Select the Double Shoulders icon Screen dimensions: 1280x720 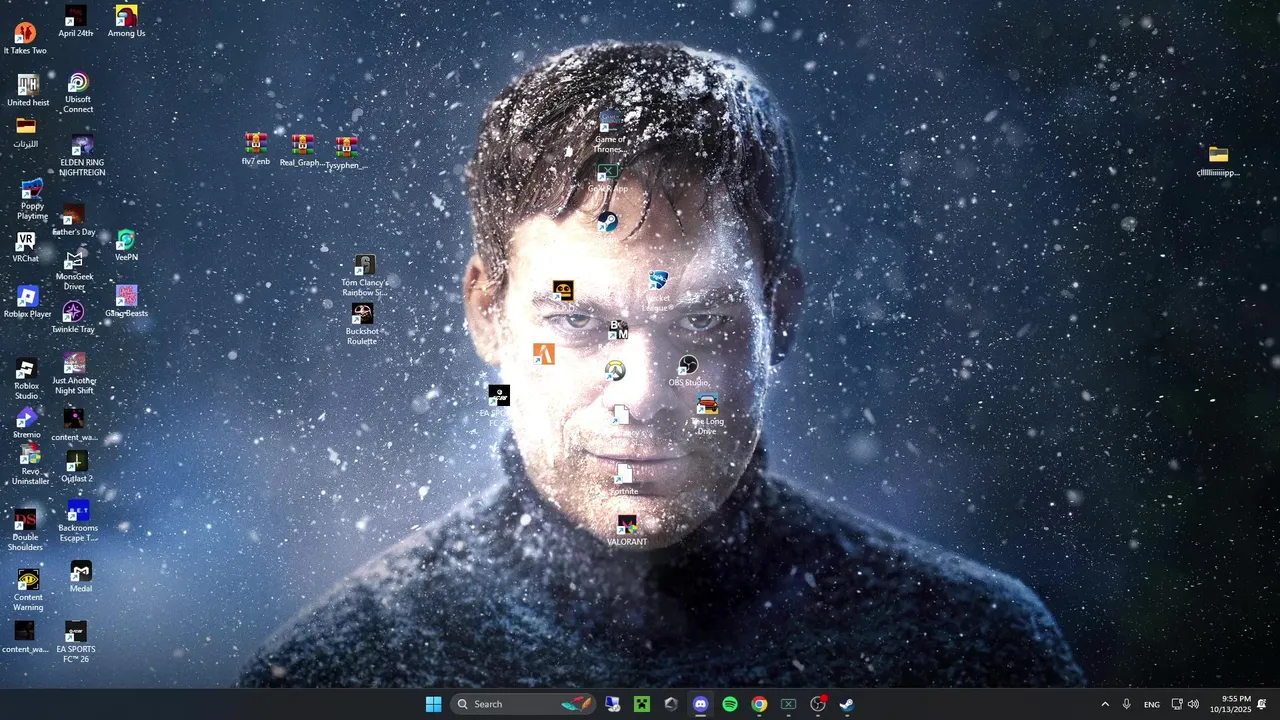click(25, 531)
